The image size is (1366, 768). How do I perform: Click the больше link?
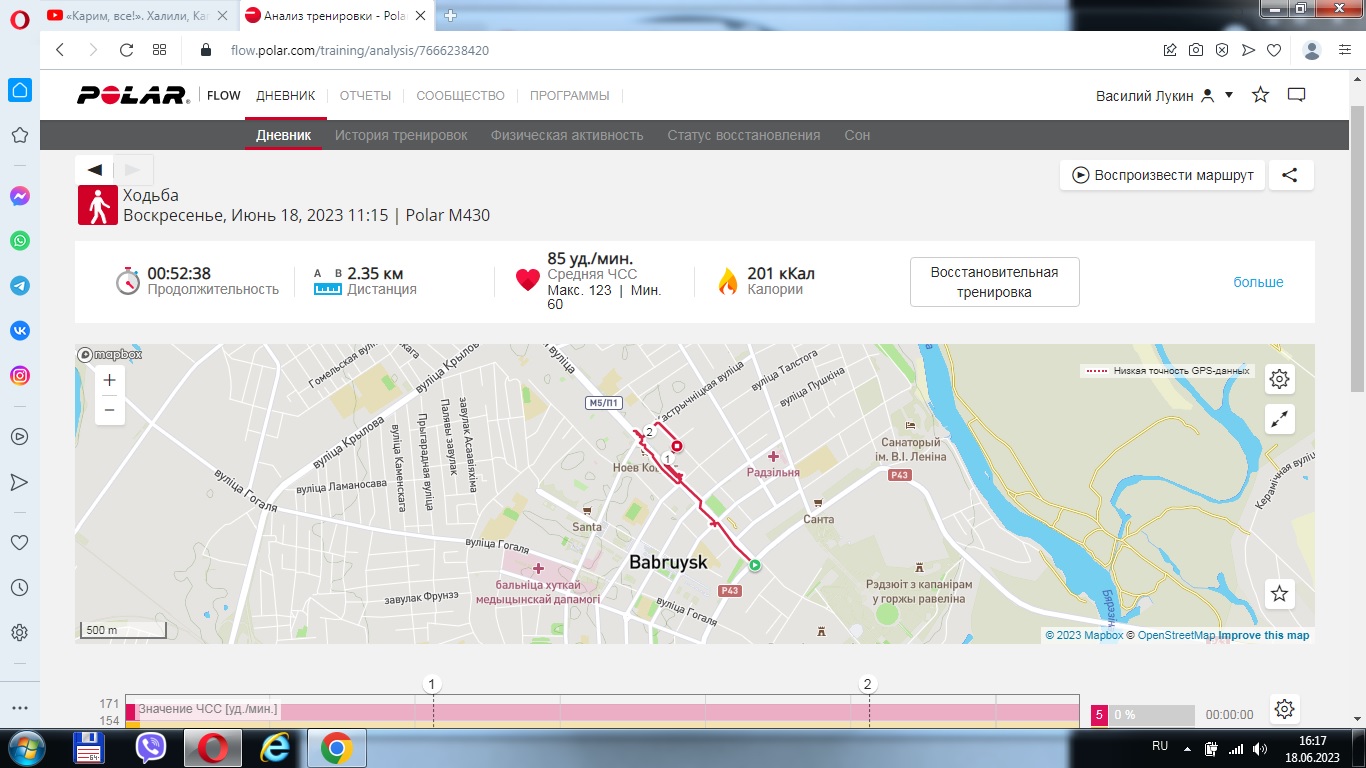tap(1258, 282)
